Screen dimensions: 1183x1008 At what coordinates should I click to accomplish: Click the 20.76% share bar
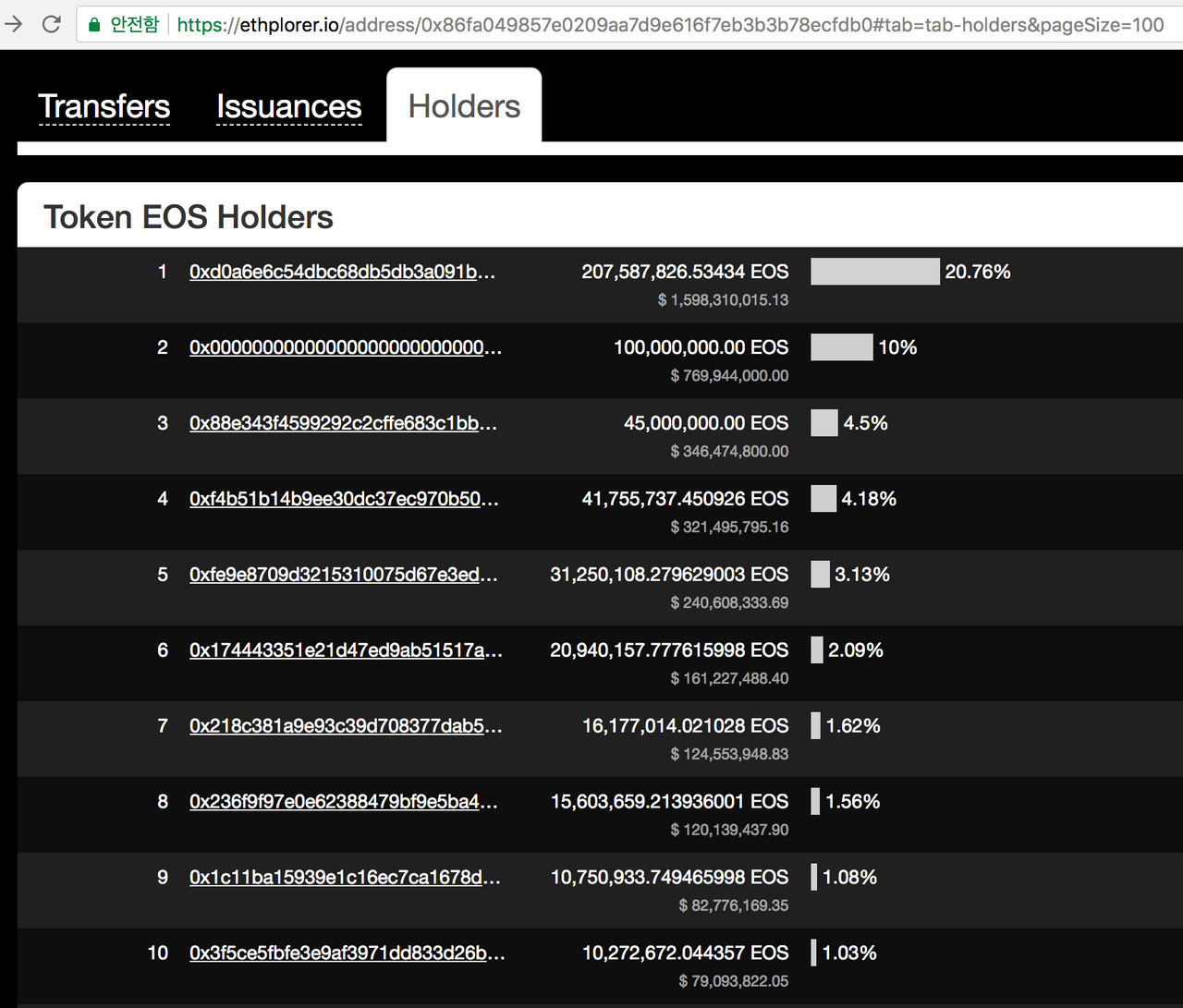coord(875,272)
